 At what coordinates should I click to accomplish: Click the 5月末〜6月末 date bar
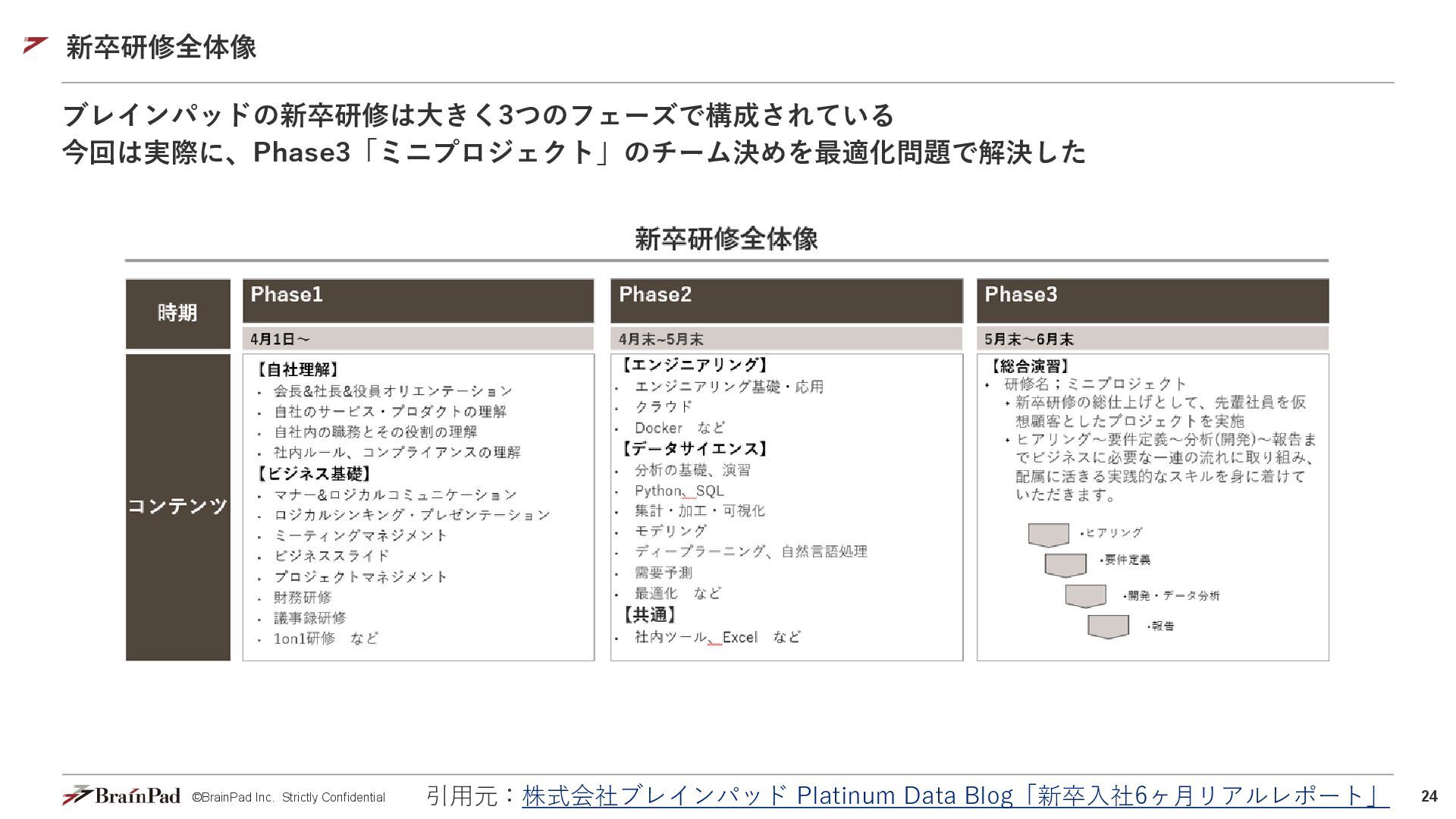click(x=1152, y=339)
